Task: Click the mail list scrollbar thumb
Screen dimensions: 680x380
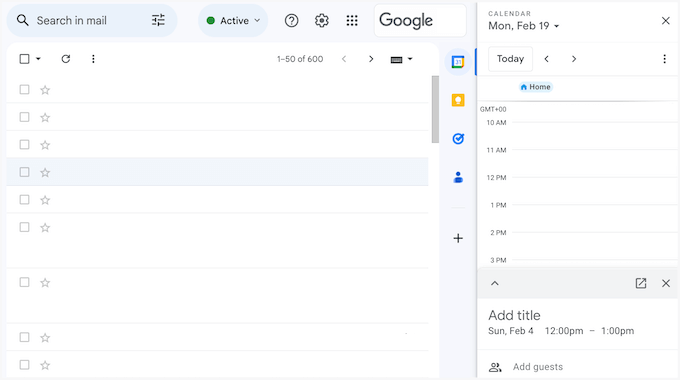Action: pyautogui.click(x=435, y=109)
